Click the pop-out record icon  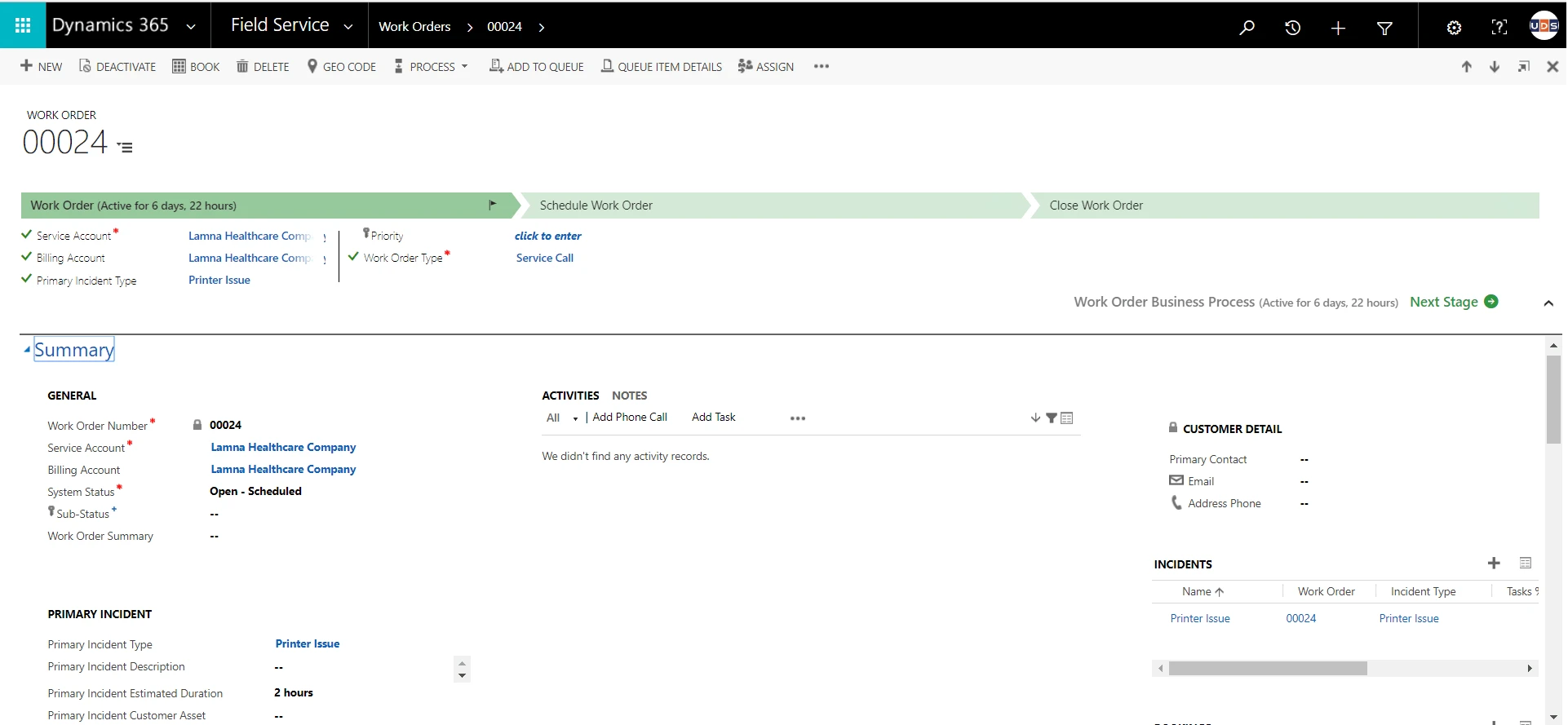tap(1523, 67)
